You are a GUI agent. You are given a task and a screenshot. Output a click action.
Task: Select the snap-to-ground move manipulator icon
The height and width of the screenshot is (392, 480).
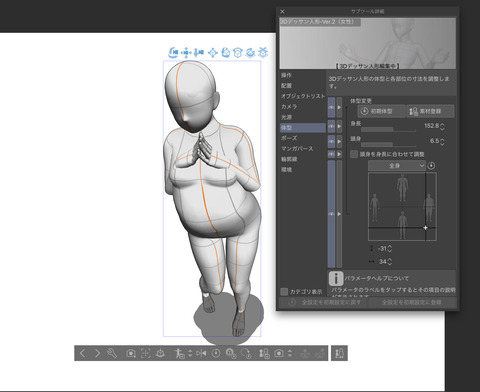(263, 52)
